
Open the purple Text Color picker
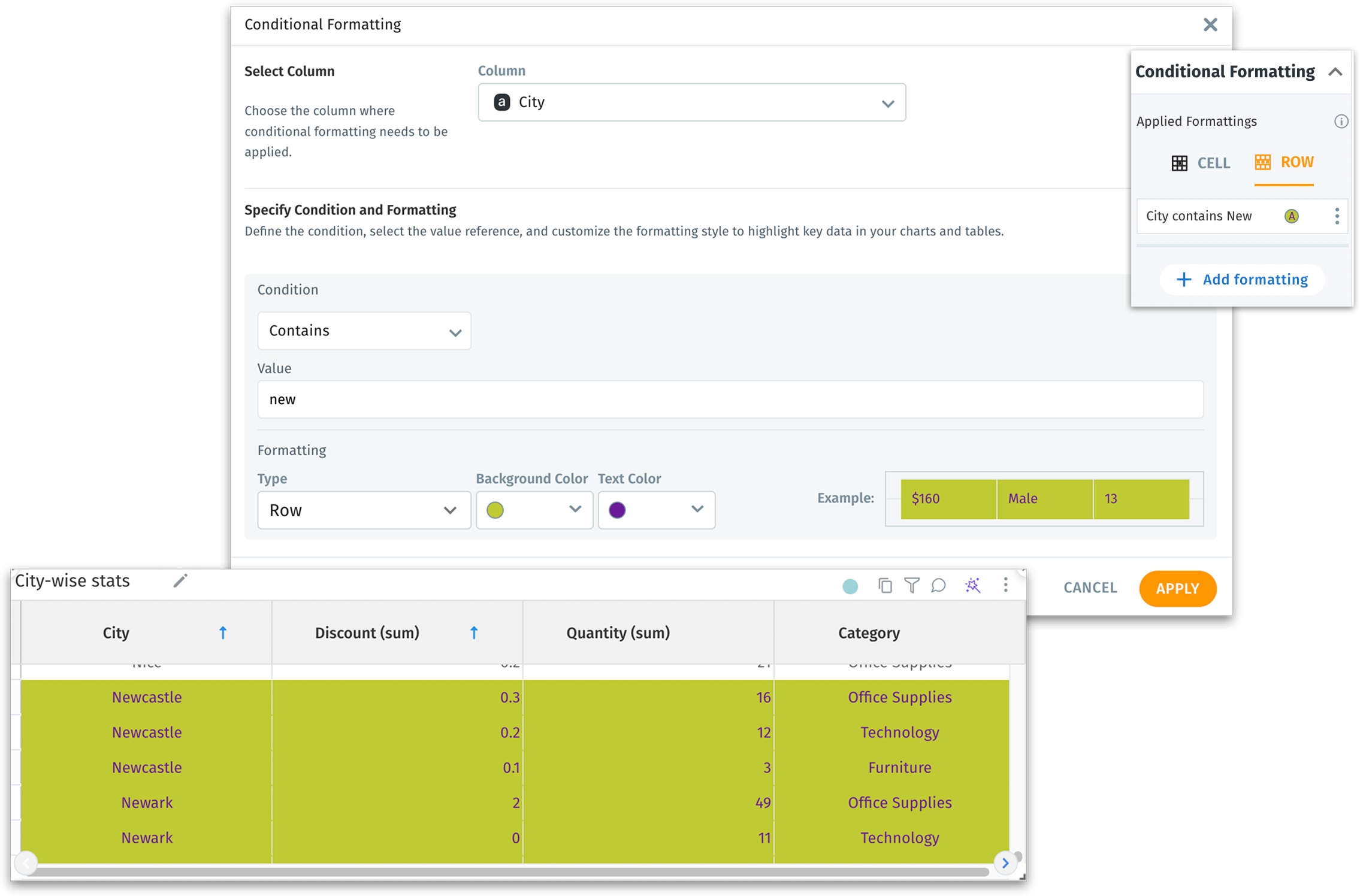656,510
